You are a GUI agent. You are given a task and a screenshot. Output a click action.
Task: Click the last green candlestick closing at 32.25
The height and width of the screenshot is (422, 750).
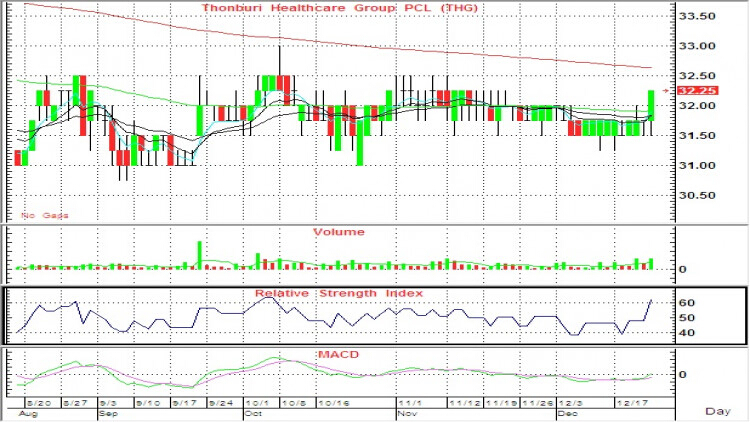pos(651,105)
